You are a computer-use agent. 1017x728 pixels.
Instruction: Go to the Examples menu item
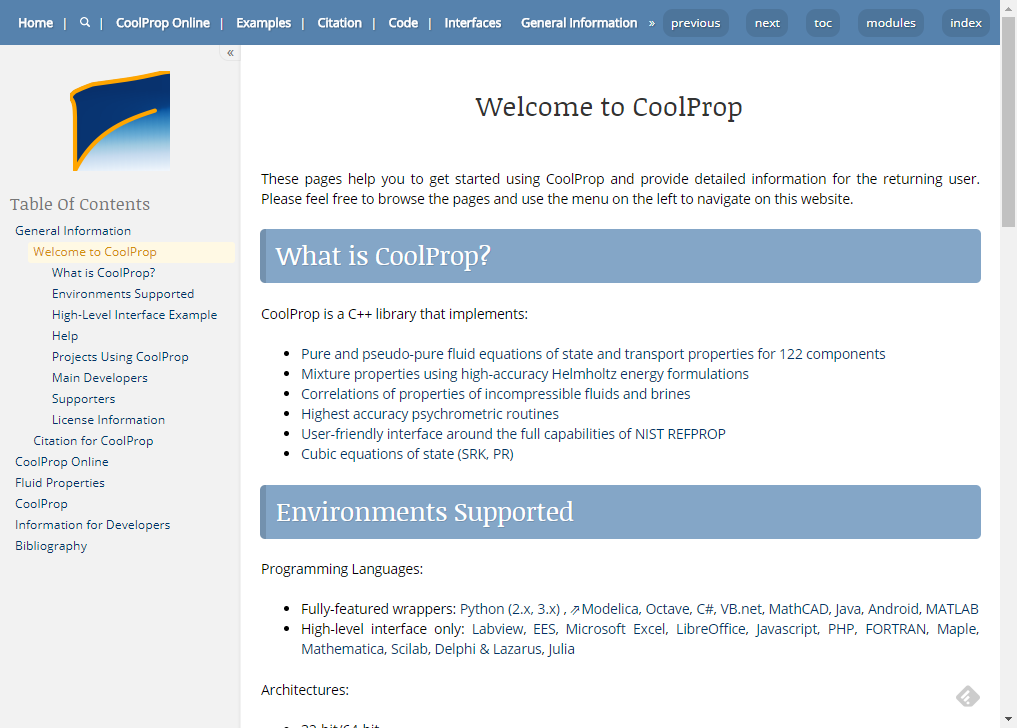(263, 21)
